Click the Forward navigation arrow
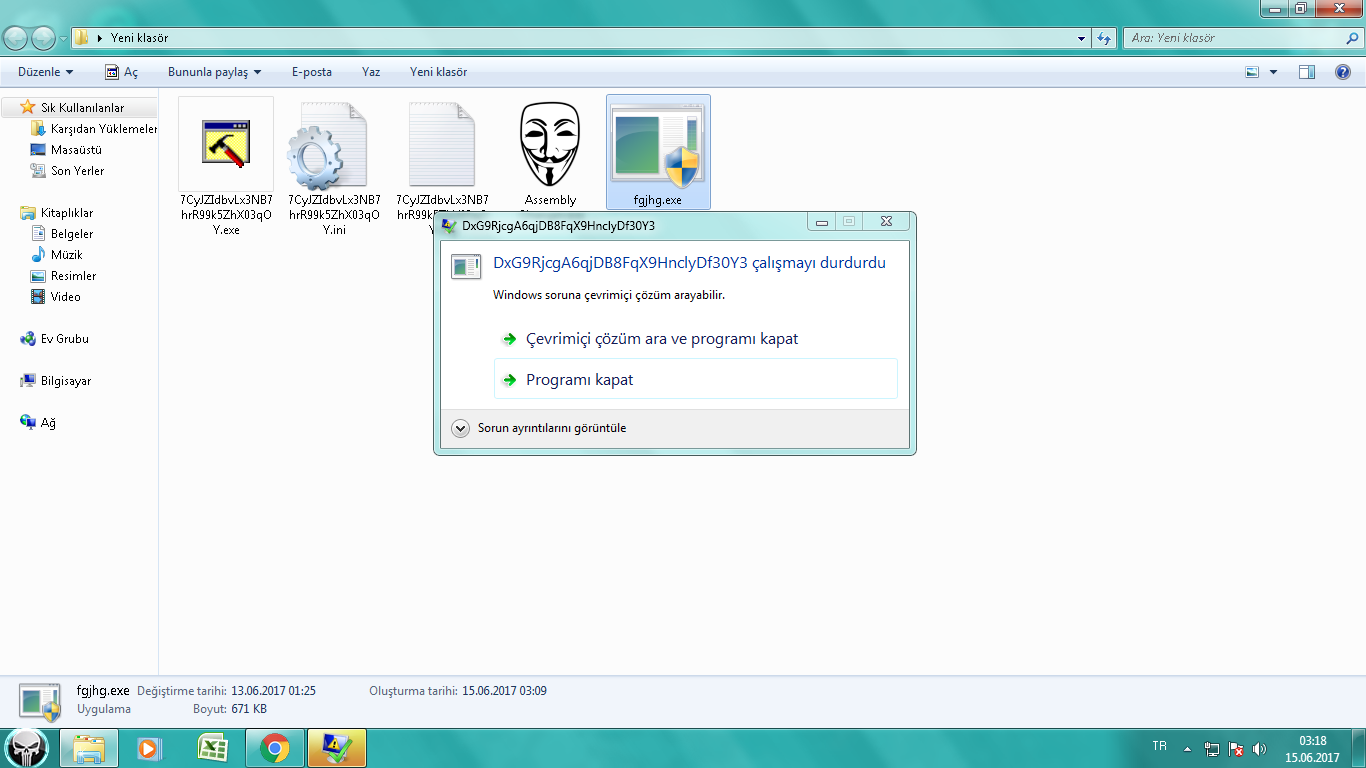Image resolution: width=1366 pixels, height=768 pixels. [44, 38]
